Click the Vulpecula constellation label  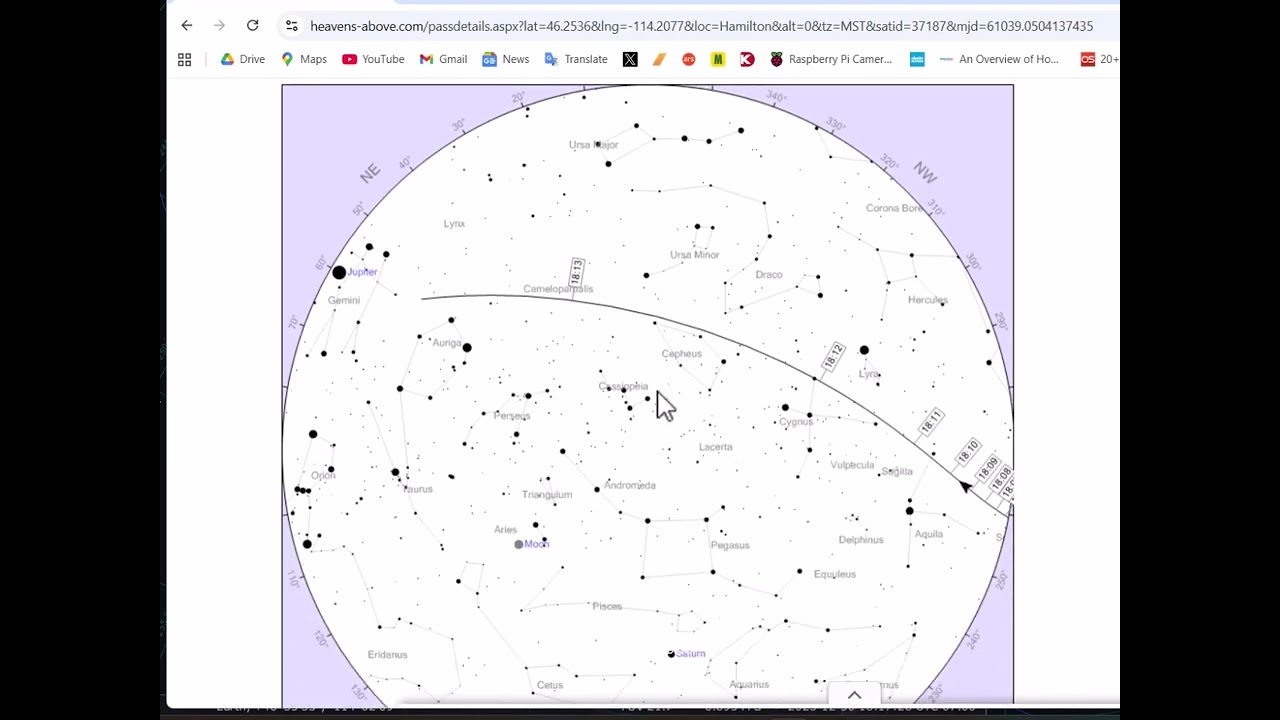coord(852,465)
